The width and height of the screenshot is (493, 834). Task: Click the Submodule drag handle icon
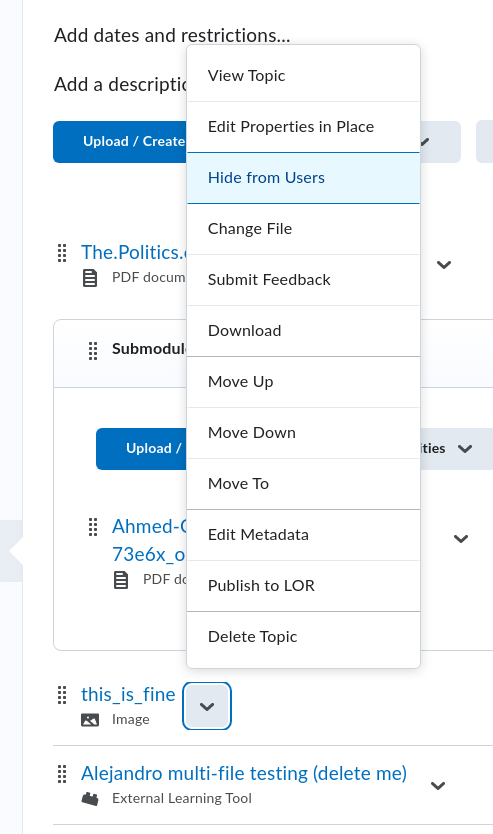pyautogui.click(x=93, y=351)
